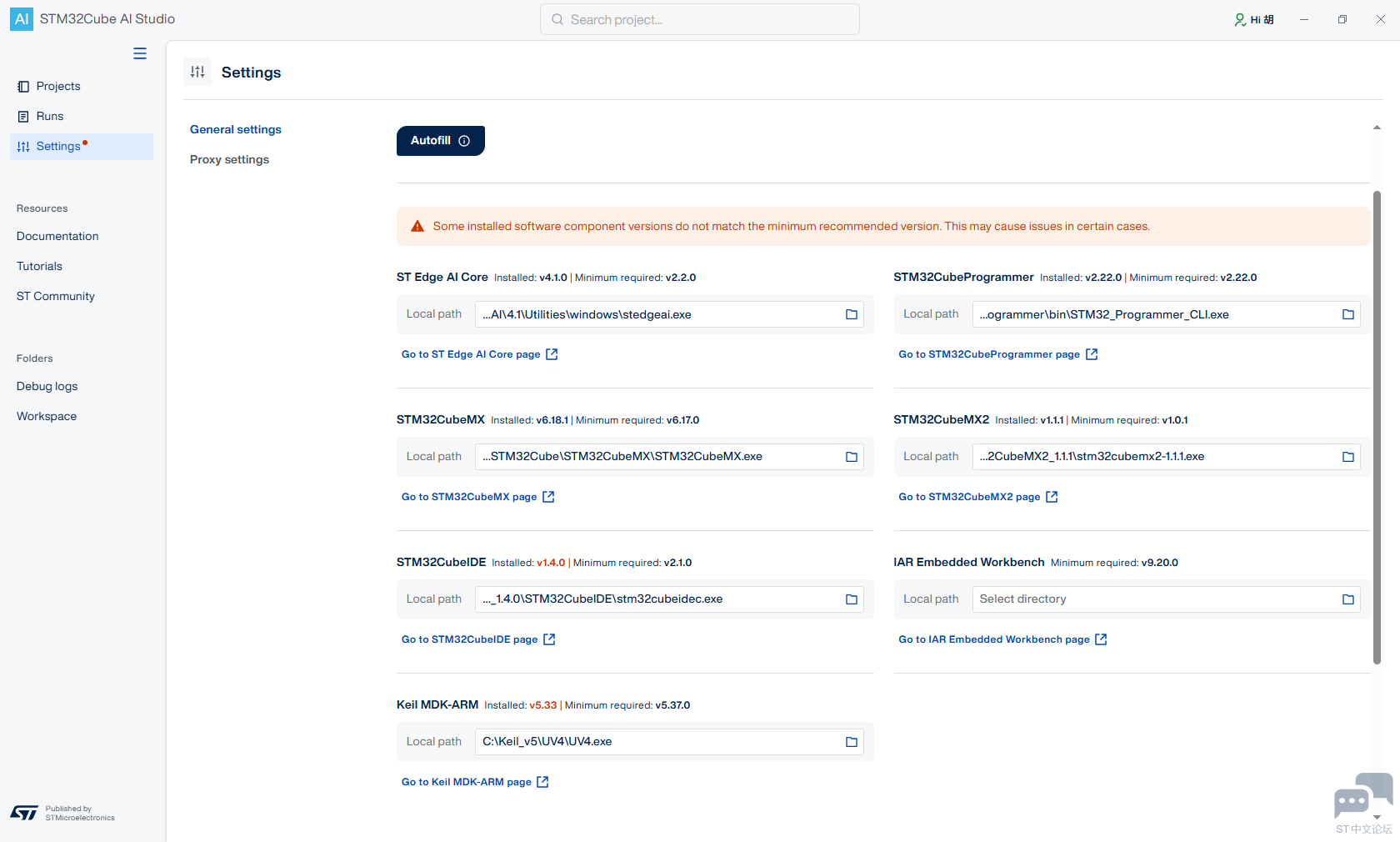Screen dimensions: 1400x842
Task: Go to IAR Embedded Workbench page
Action: (1002, 639)
